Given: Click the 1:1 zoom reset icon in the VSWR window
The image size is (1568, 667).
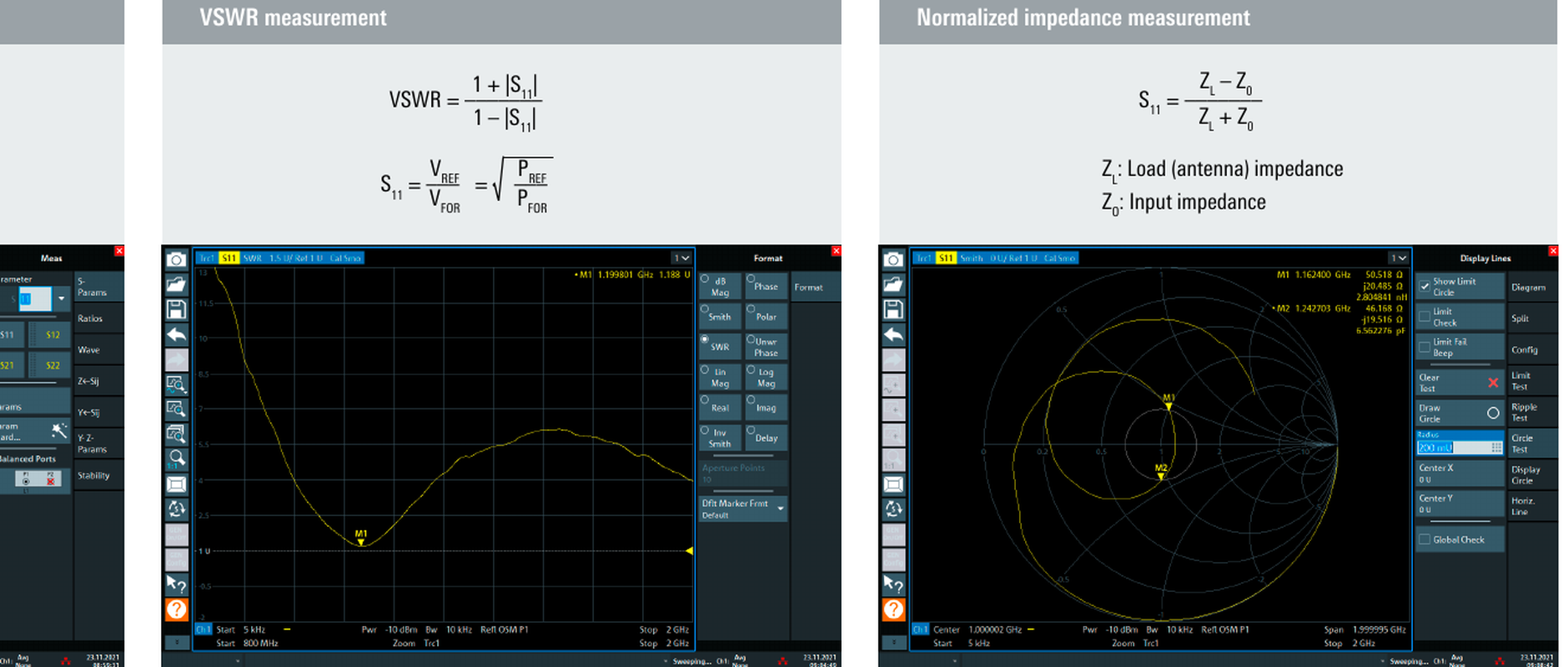Looking at the screenshot, I should point(176,458).
